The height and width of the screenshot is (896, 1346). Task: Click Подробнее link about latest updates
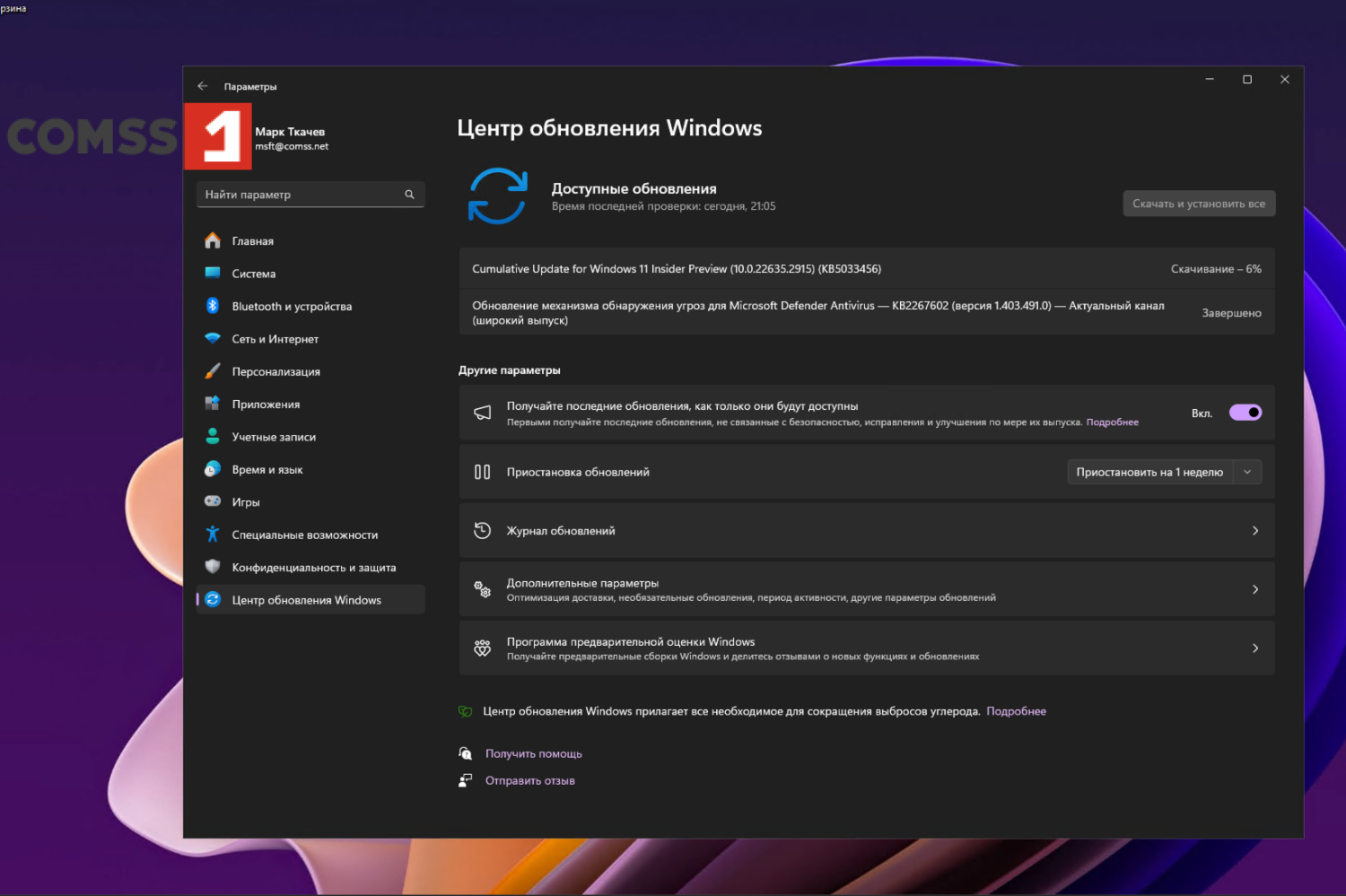[x=1113, y=422]
